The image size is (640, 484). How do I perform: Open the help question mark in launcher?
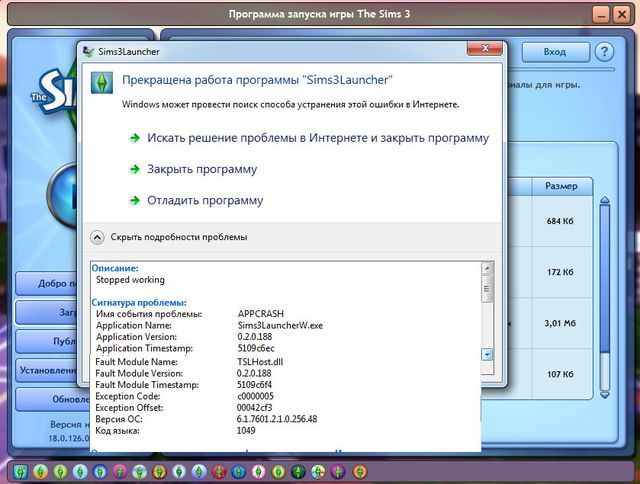click(x=604, y=52)
